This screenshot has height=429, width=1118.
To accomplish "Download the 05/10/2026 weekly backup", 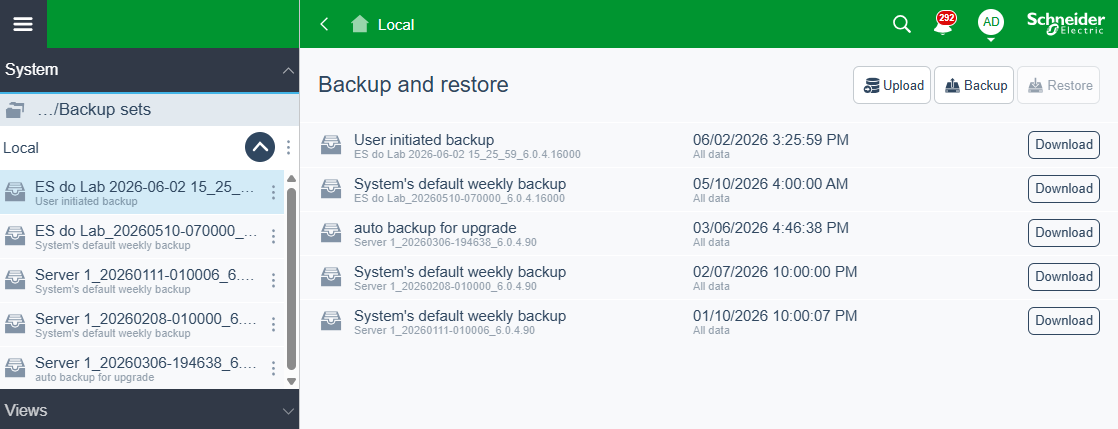I will [x=1063, y=189].
